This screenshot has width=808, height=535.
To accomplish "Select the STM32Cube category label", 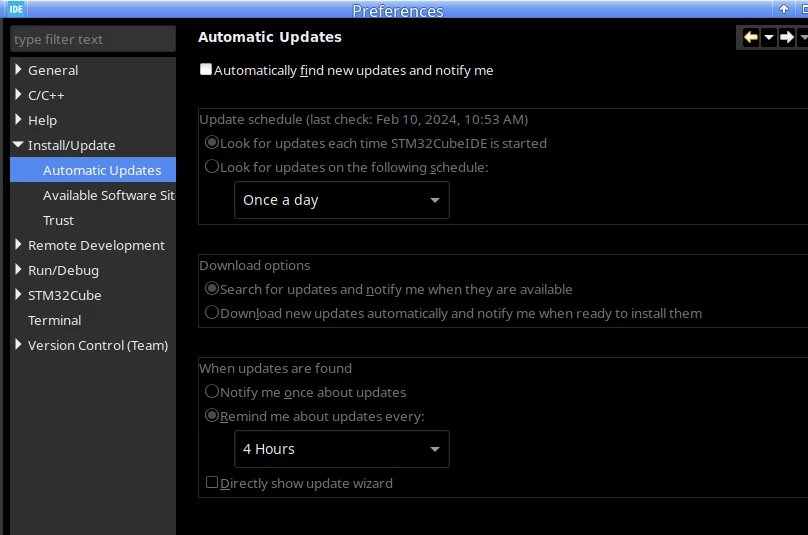I will [64, 295].
